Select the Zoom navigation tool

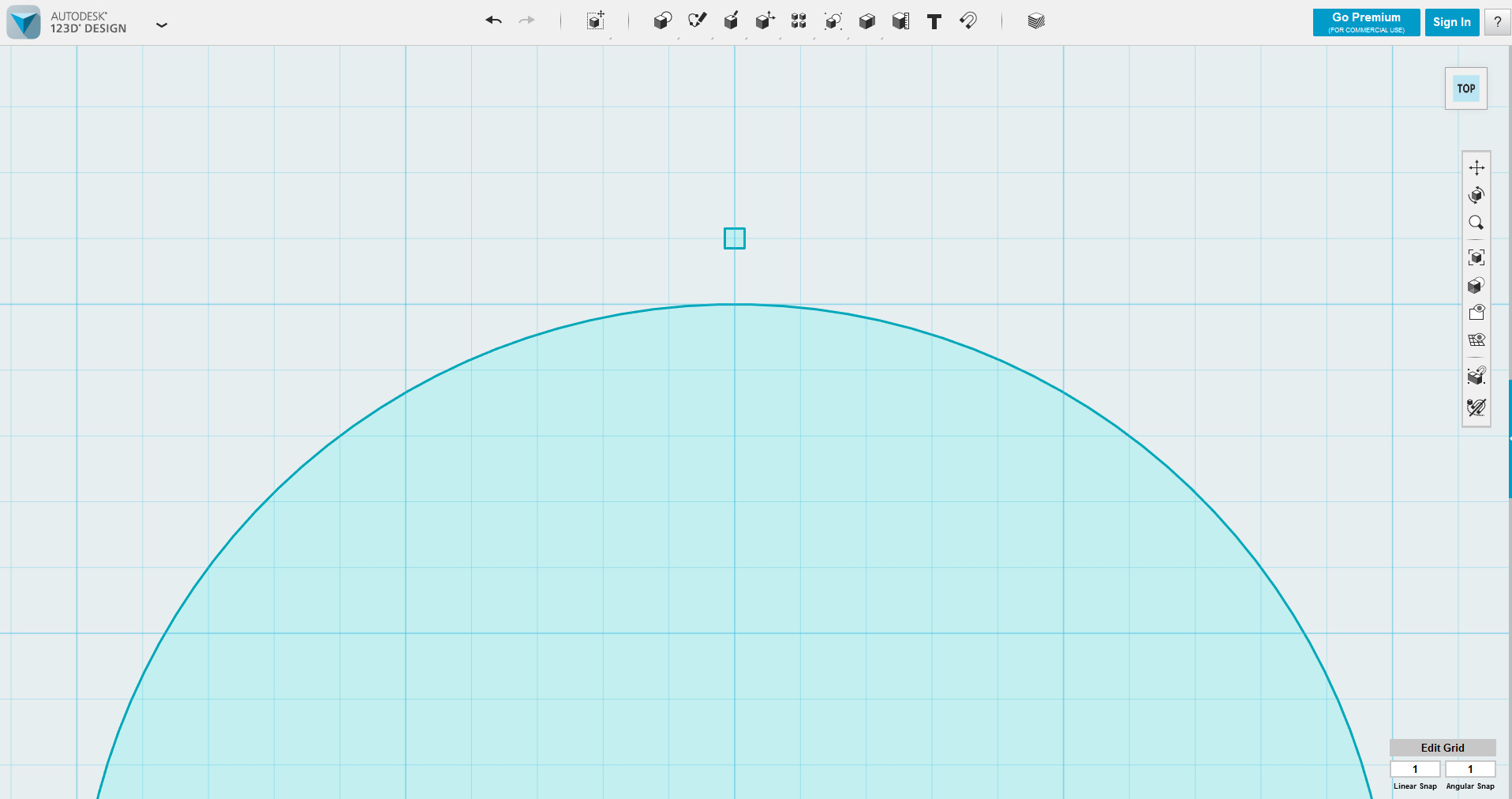[1476, 223]
